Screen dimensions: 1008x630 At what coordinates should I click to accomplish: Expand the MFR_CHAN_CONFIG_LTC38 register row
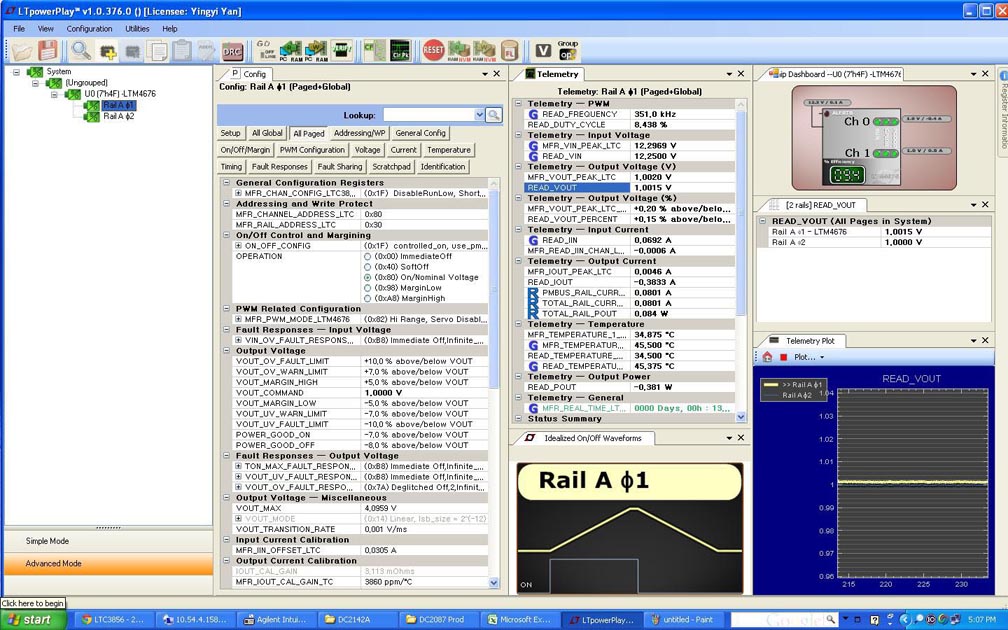(x=238, y=194)
